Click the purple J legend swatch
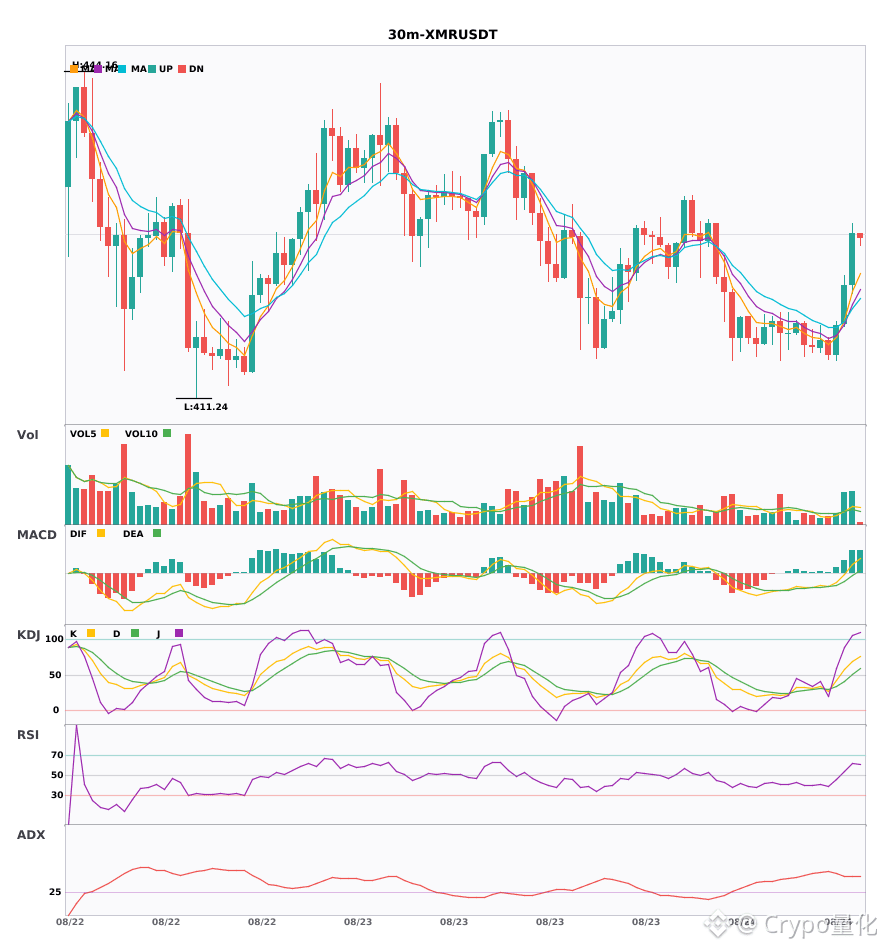 point(179,633)
